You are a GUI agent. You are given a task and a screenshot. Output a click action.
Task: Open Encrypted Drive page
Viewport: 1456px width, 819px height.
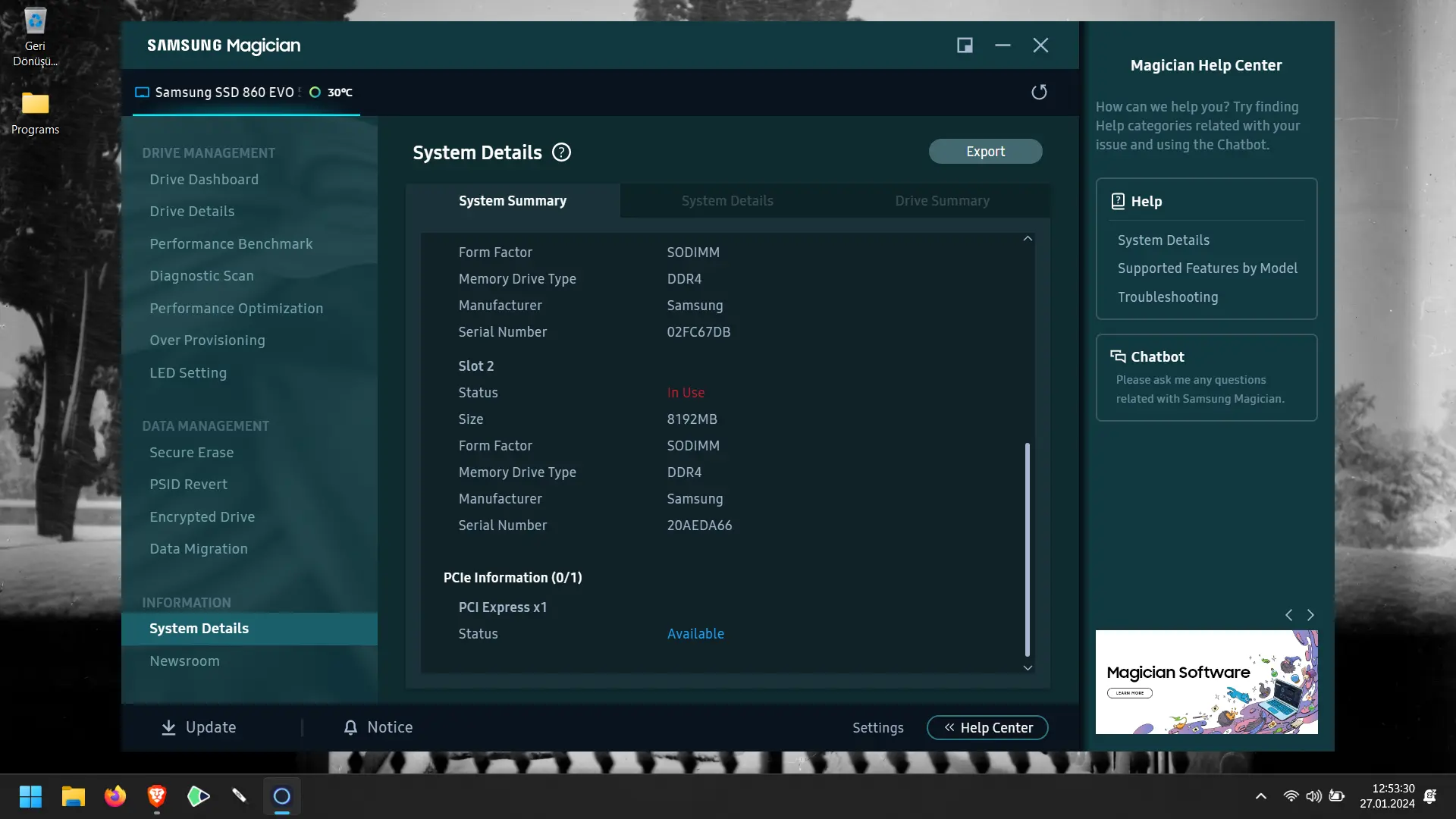click(202, 517)
